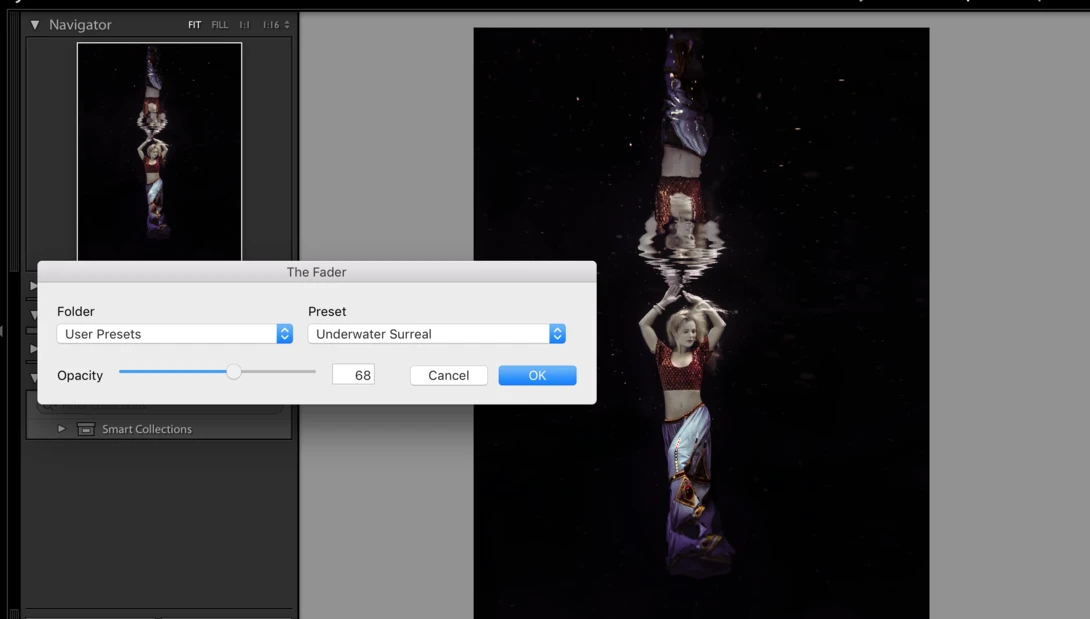This screenshot has width=1090, height=619.
Task: Click the Opacity slider handle
Action: pyautogui.click(x=234, y=372)
